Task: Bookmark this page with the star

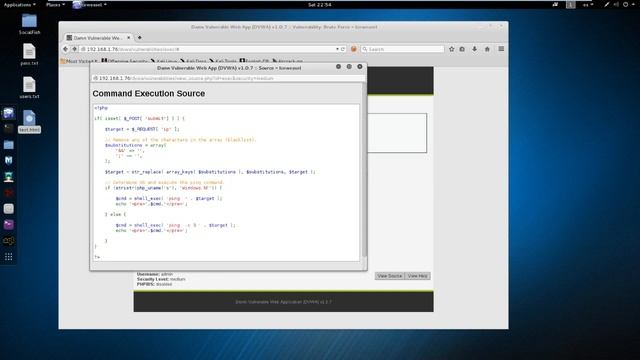Action: (x=451, y=49)
